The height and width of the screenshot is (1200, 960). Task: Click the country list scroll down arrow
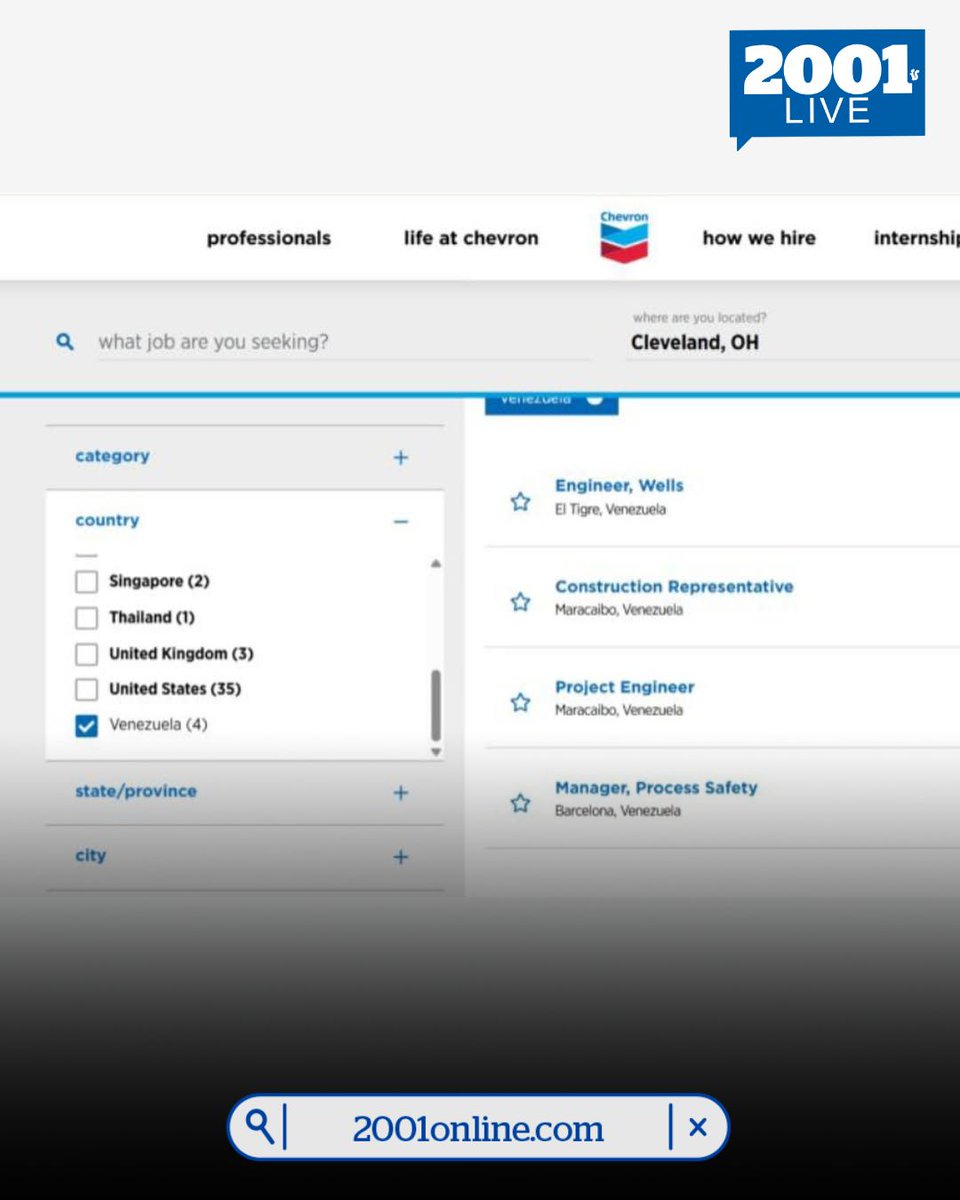click(x=435, y=751)
